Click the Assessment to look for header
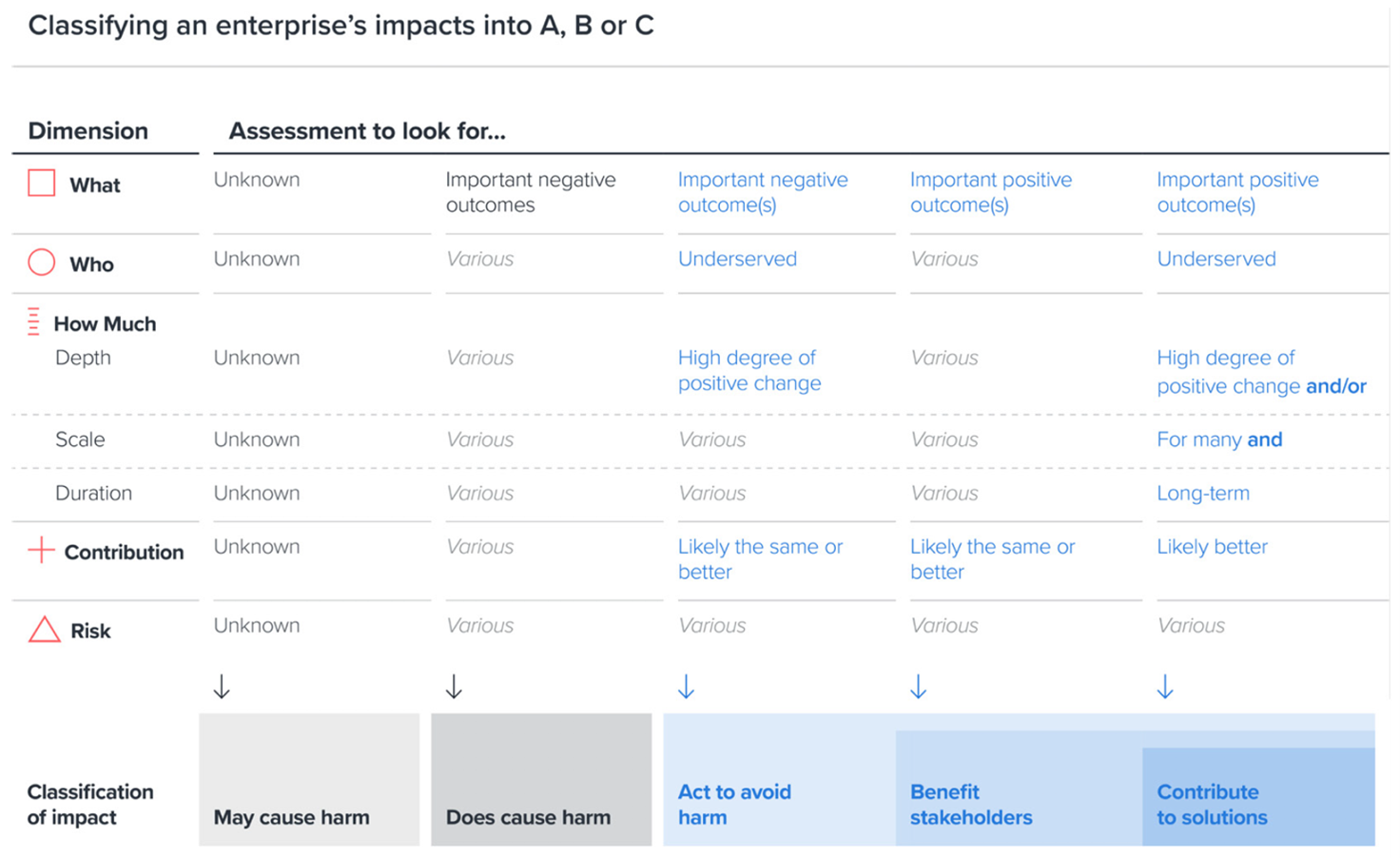1400x858 pixels. pos(367,131)
